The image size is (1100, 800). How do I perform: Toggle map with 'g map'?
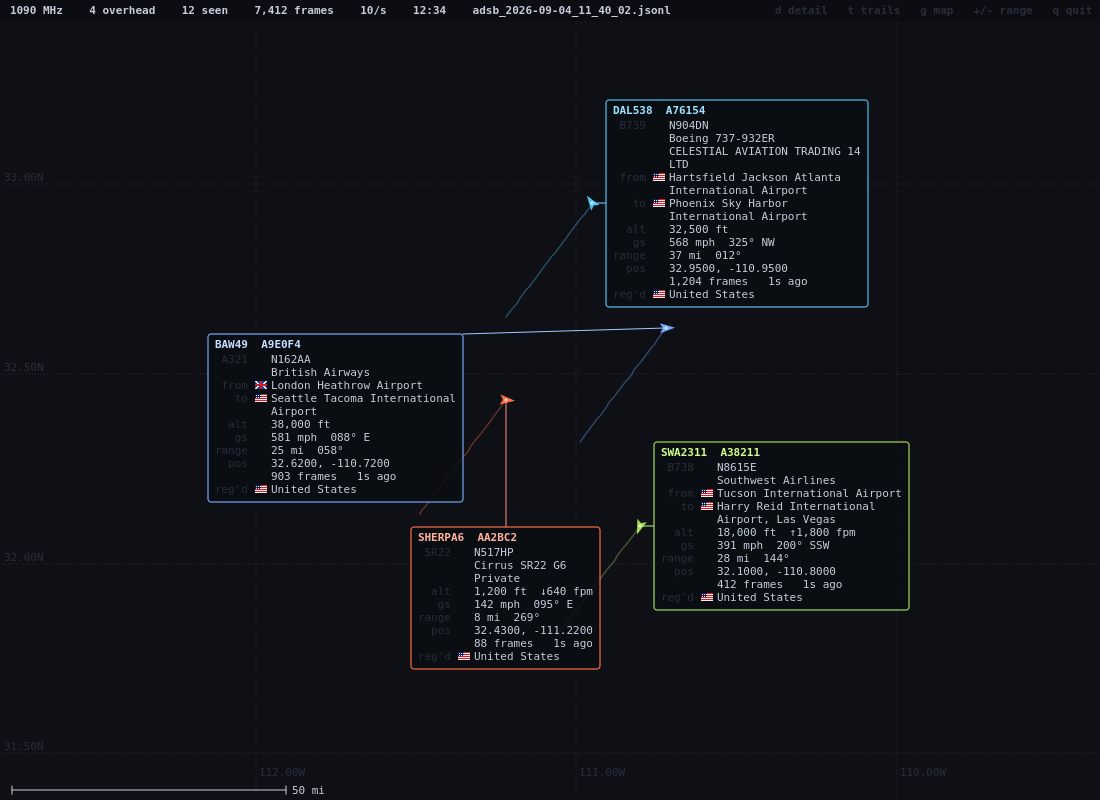(x=937, y=11)
